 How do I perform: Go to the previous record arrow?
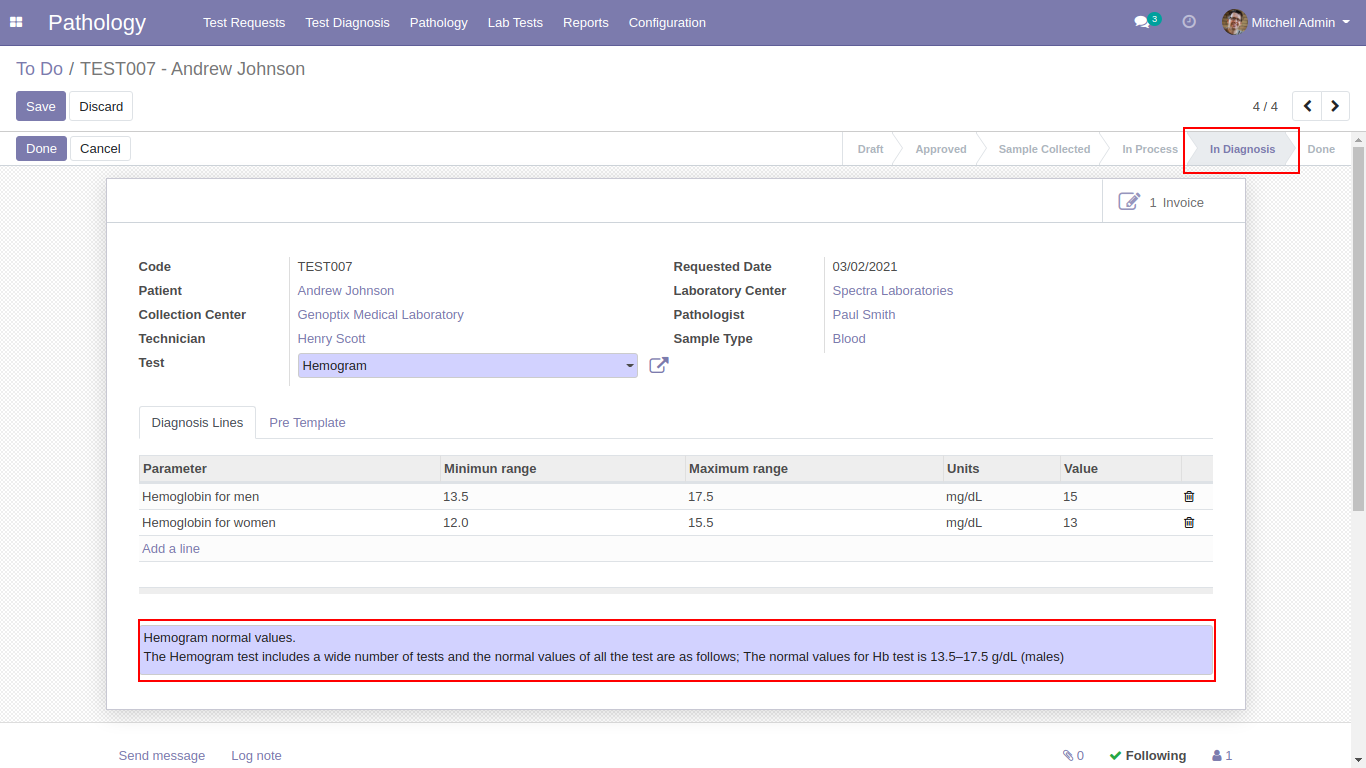[1307, 106]
